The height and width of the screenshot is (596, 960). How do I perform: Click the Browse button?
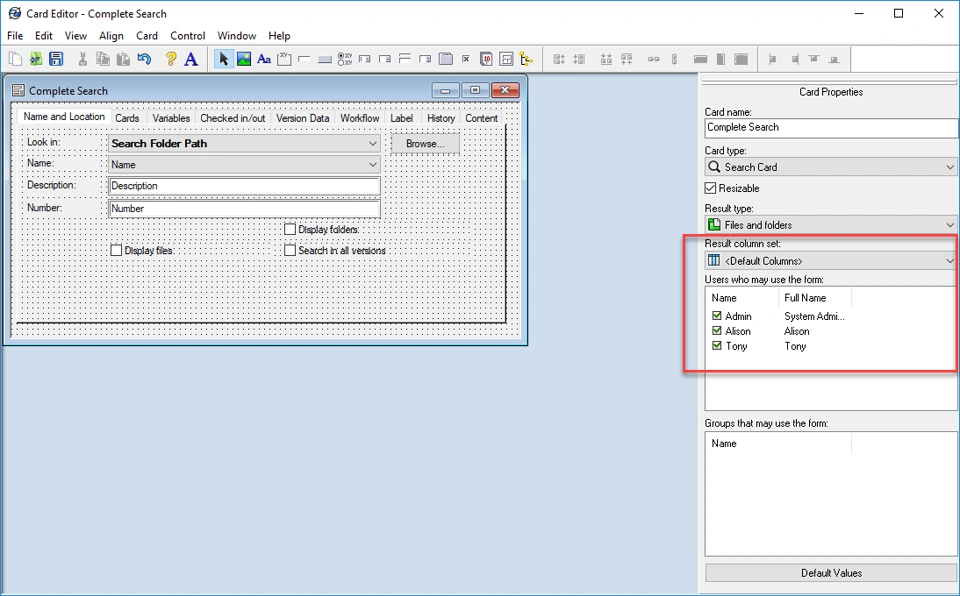click(424, 143)
